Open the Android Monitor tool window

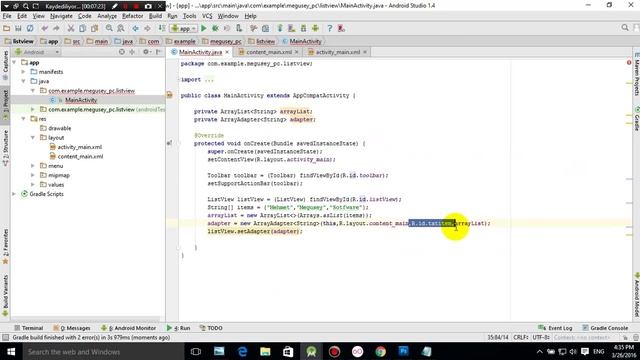click(x=129, y=328)
